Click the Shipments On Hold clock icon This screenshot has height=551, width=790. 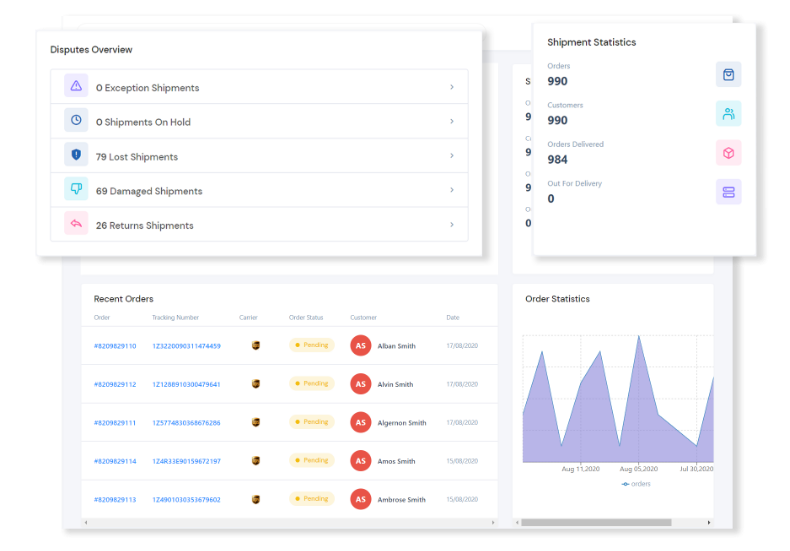click(x=76, y=120)
